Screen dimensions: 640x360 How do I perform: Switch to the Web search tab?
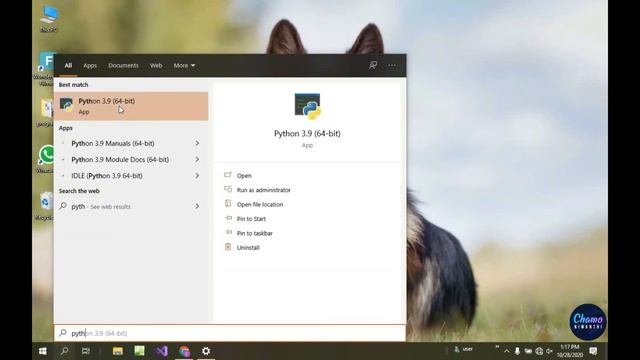coord(156,65)
